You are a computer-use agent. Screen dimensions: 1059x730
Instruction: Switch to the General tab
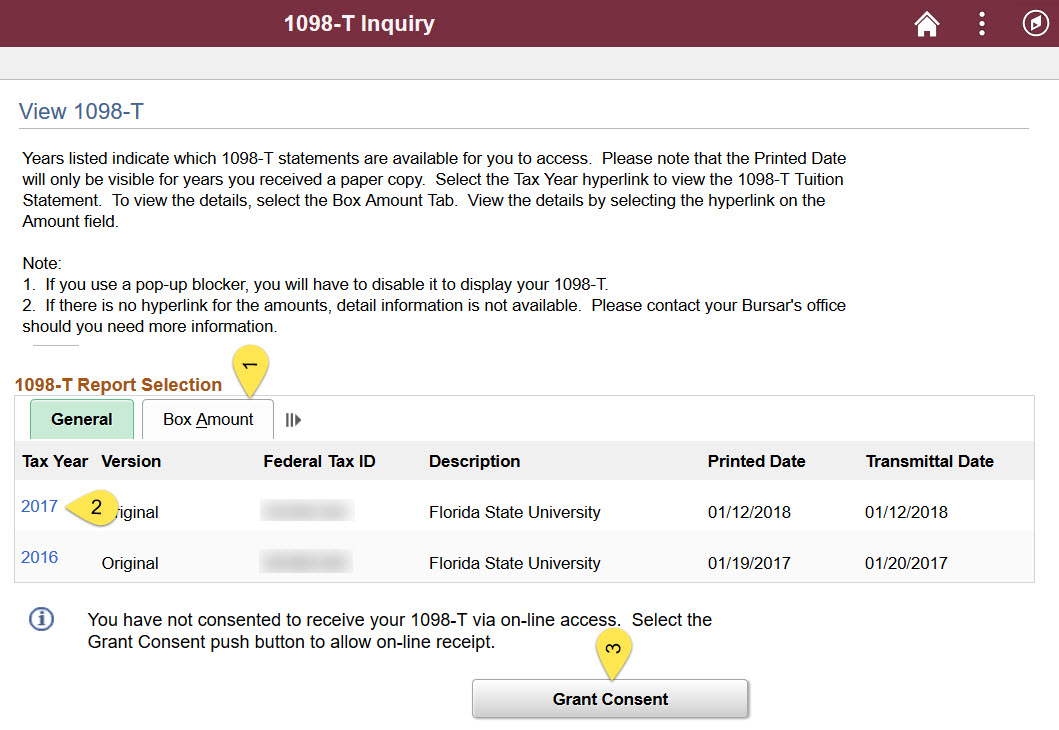pyautogui.click(x=82, y=419)
